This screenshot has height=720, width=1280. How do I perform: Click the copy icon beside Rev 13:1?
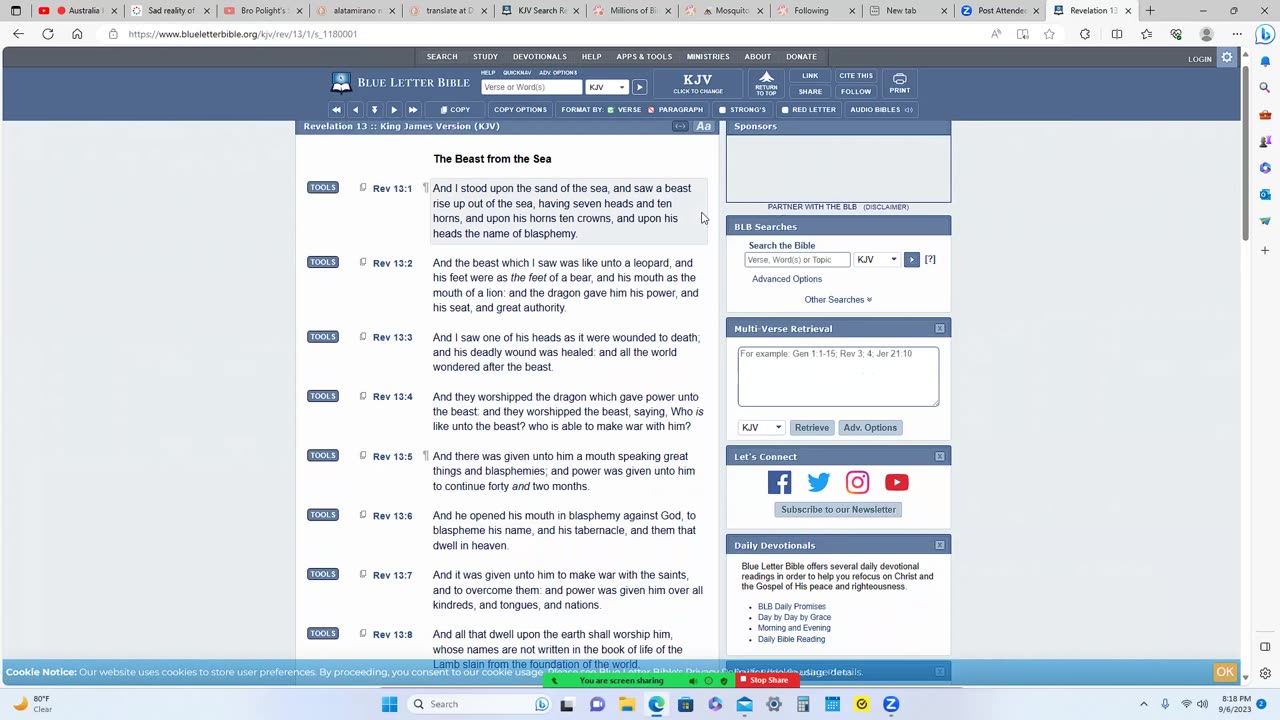pos(363,187)
